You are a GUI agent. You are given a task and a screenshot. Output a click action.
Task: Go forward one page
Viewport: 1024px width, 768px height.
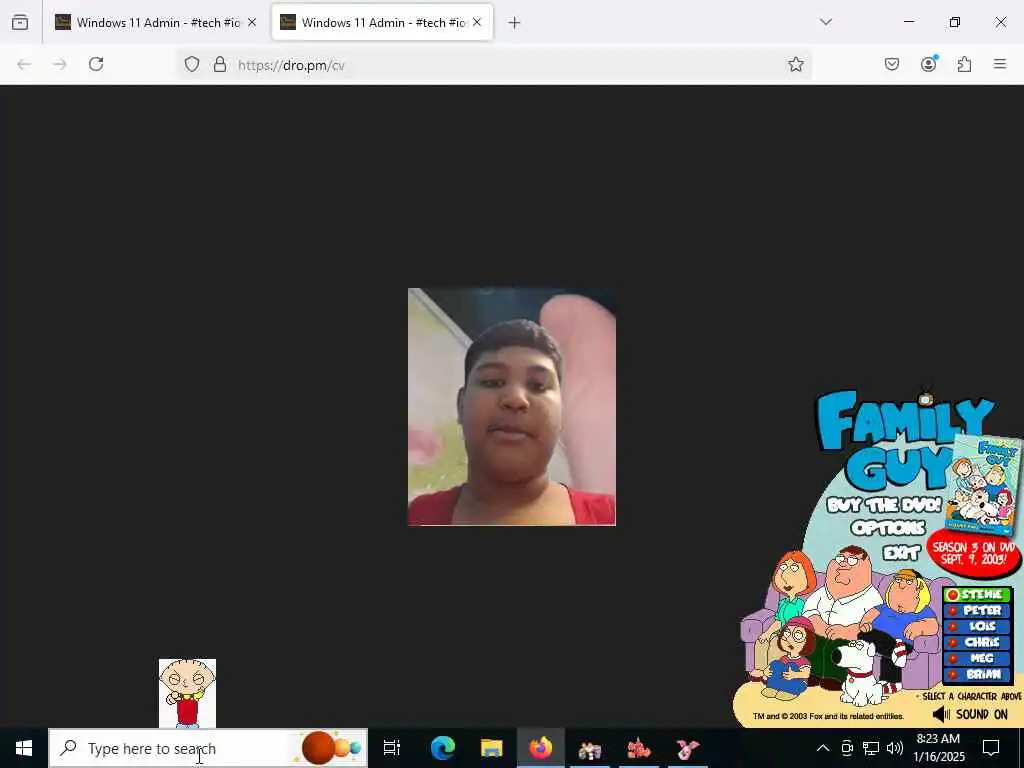click(x=60, y=64)
